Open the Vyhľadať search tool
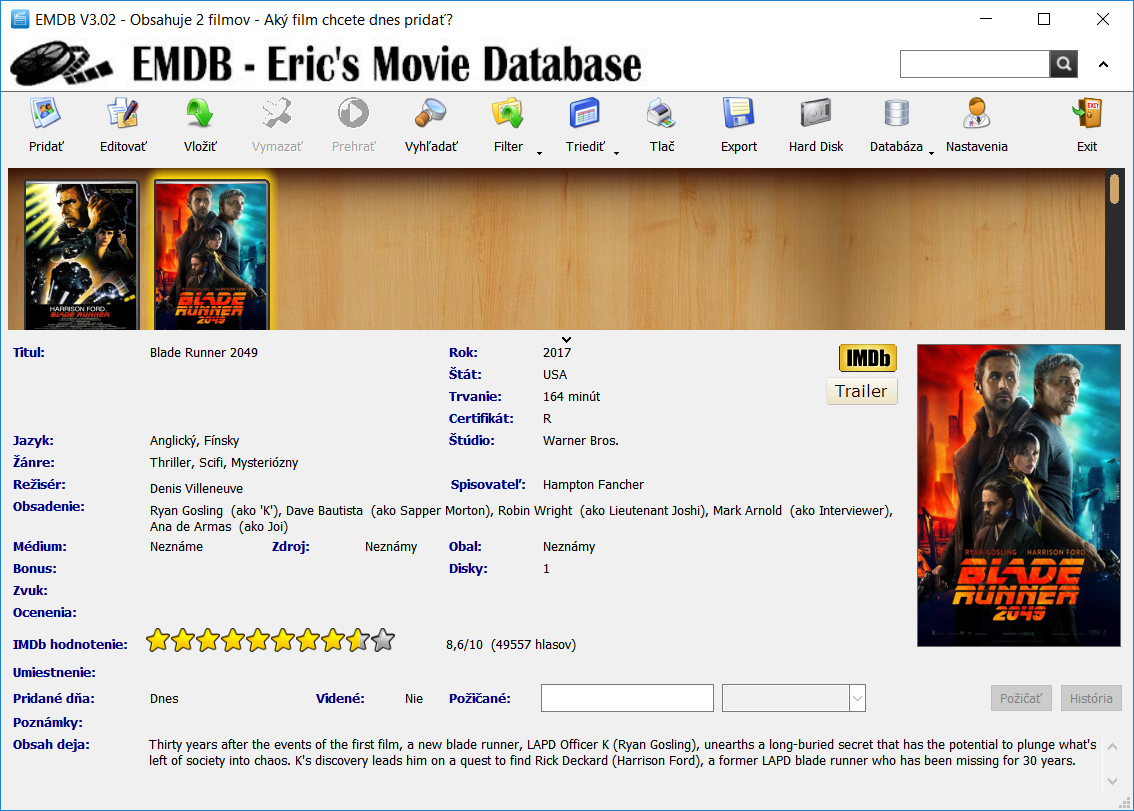1134x811 pixels. tap(431, 114)
